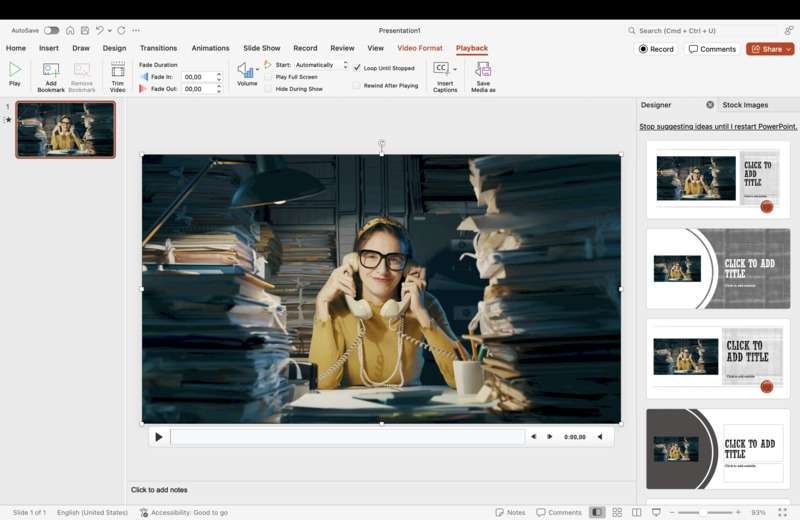Select slide 1 thumbnail
The height and width of the screenshot is (520, 800).
(x=66, y=129)
